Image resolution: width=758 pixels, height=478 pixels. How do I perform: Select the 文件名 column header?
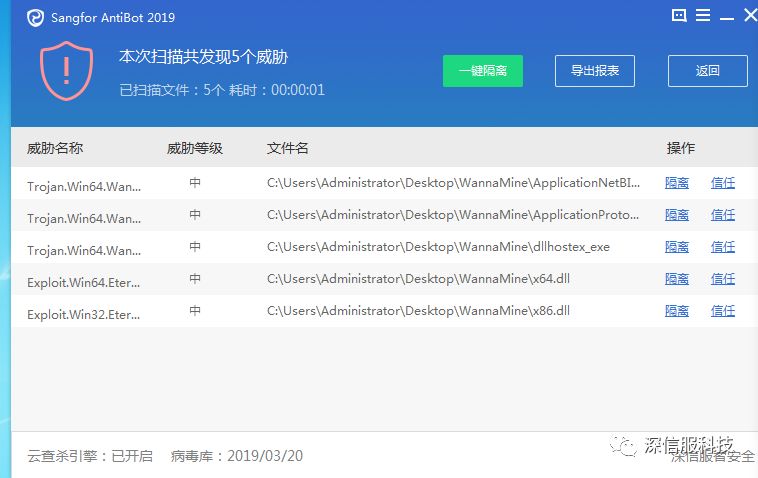pyautogui.click(x=287, y=148)
